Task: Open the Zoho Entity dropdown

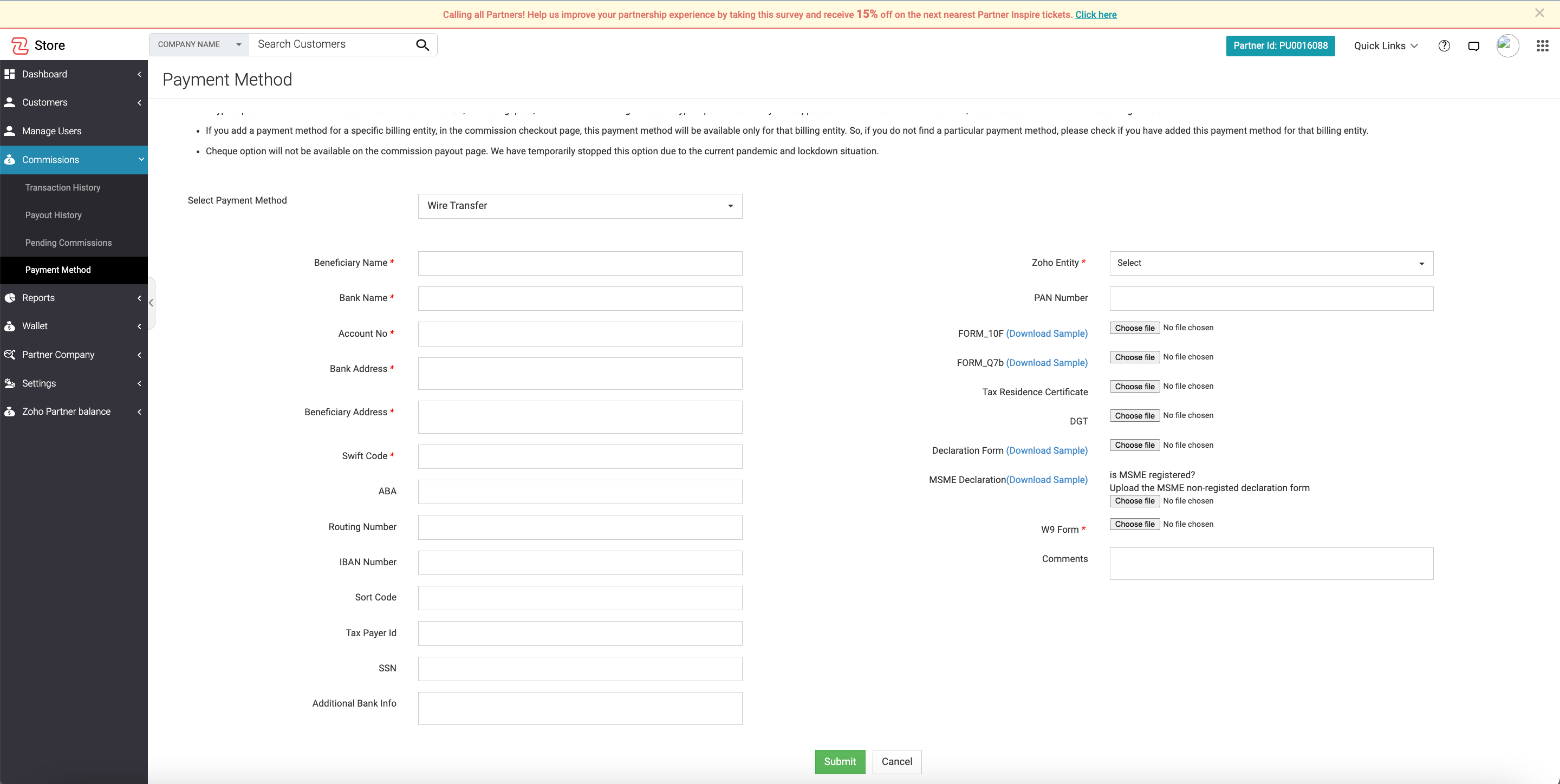Action: [1271, 263]
